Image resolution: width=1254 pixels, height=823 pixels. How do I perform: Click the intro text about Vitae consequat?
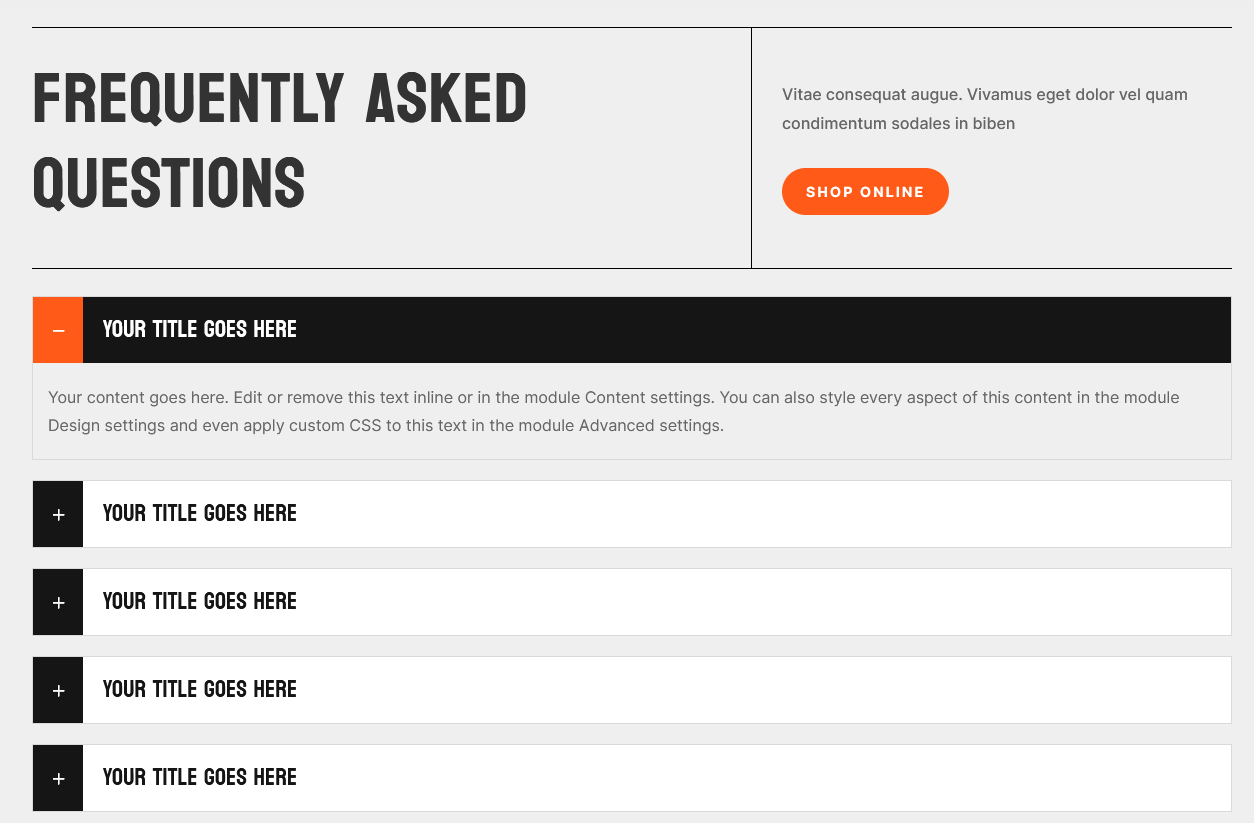click(x=984, y=108)
